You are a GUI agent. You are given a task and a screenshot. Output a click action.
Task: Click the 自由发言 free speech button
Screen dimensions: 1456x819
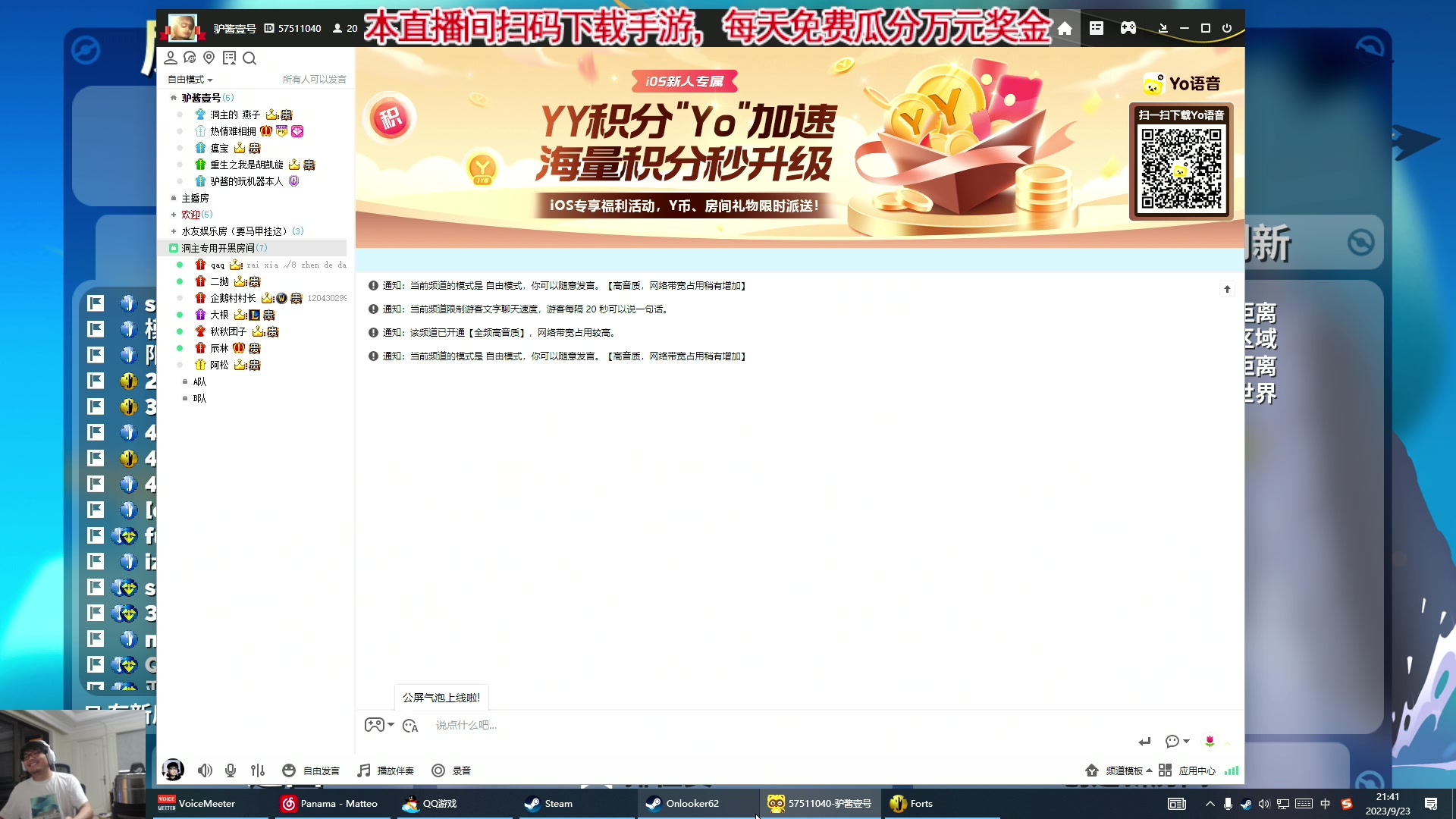tap(311, 770)
